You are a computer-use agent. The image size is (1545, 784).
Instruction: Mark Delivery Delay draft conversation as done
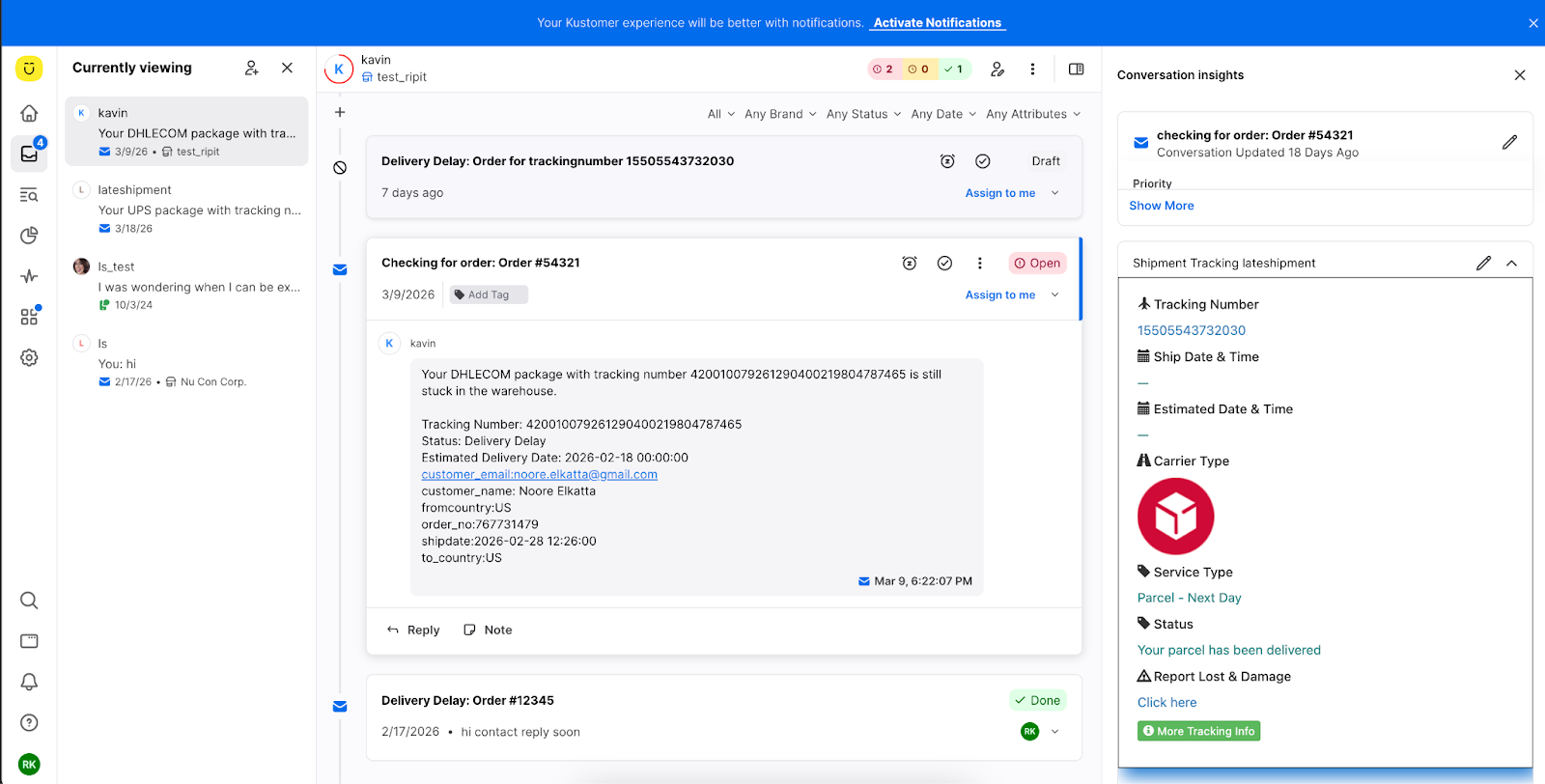point(982,161)
